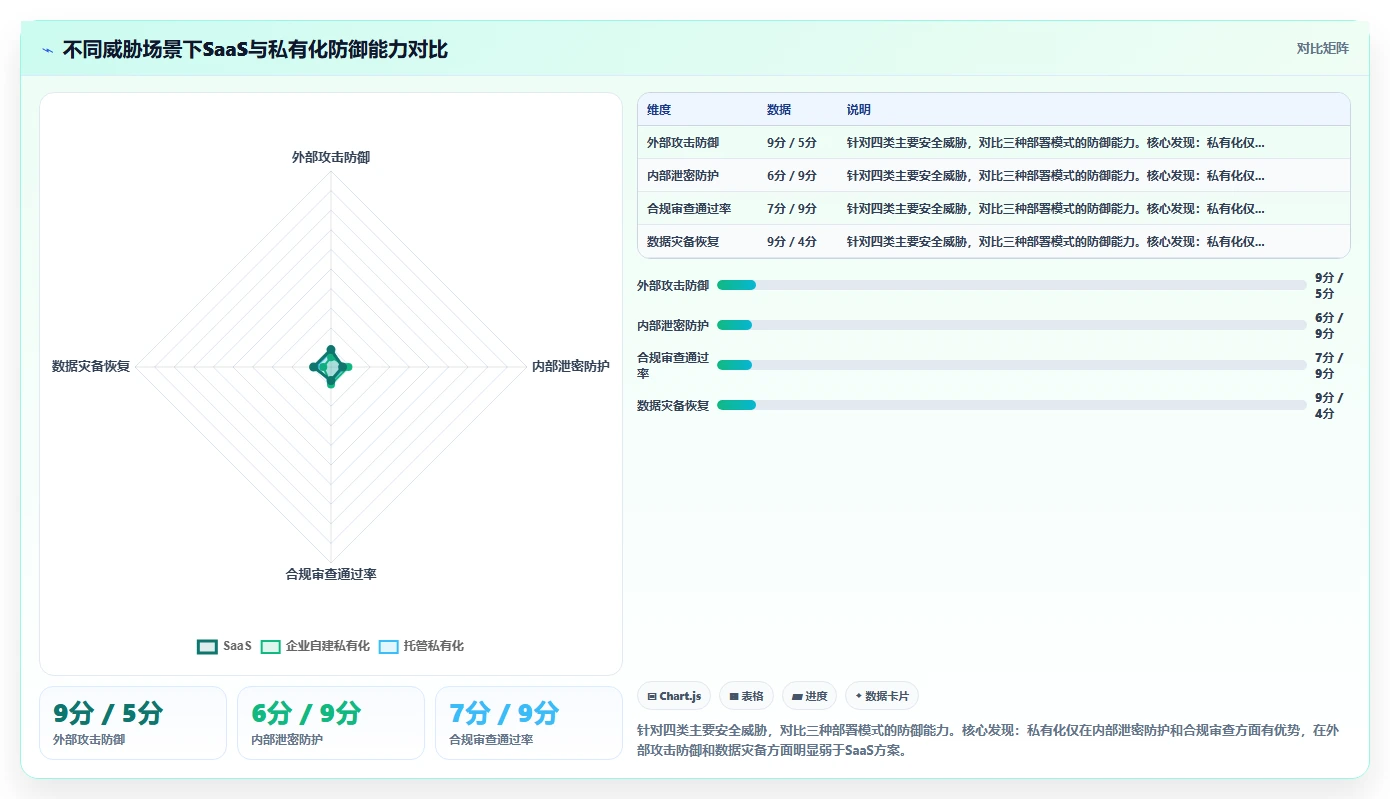Select the 内部泄密防护 table row cell
Image resolution: width=1390 pixels, height=799 pixels.
point(683,175)
